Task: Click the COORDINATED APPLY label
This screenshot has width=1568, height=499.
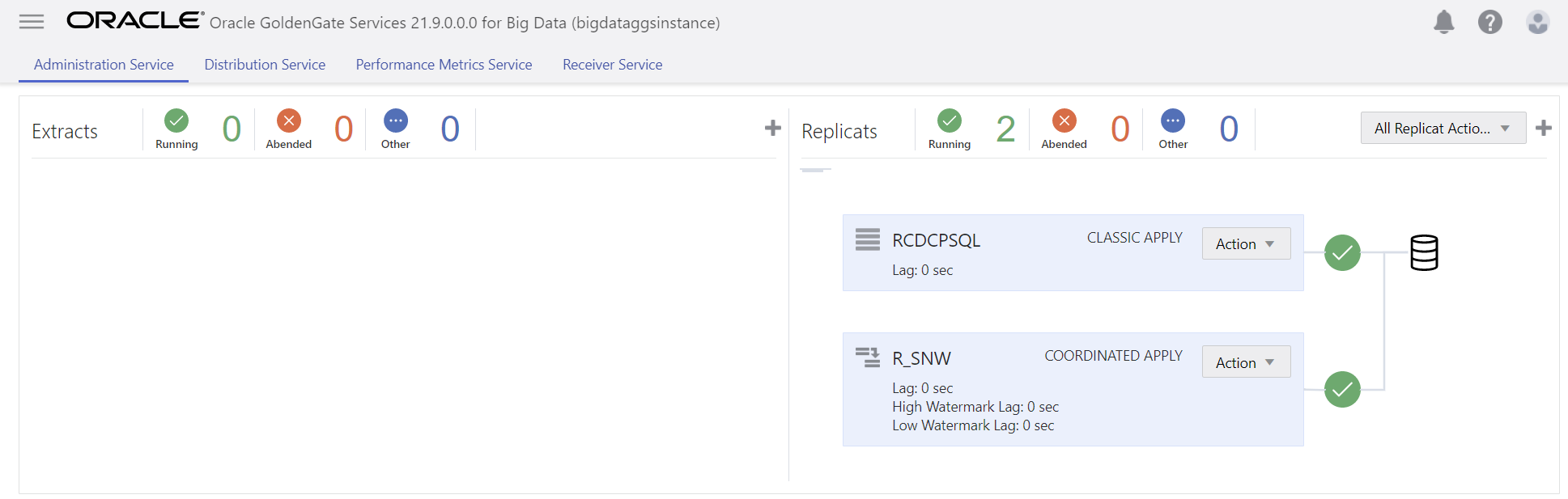Action: 1113,356
